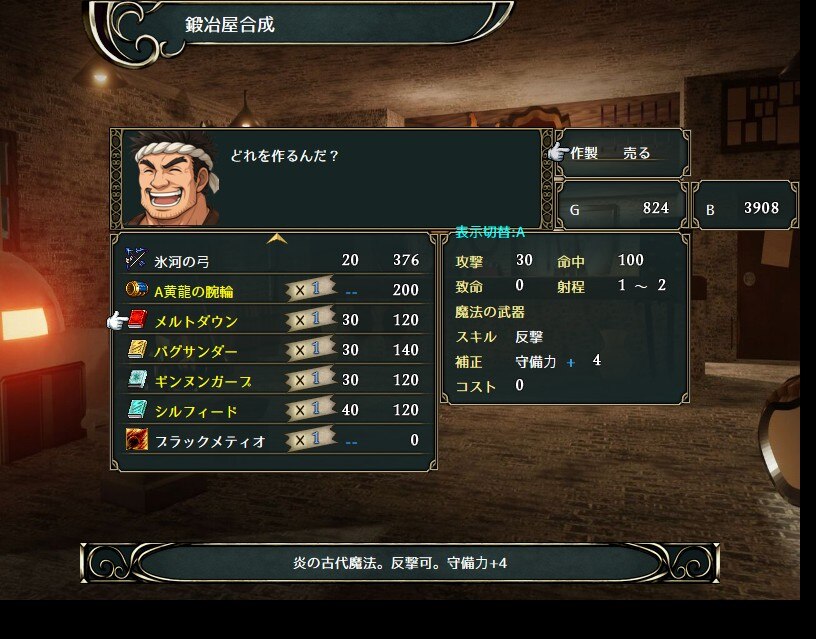Toggle display via 表示切替:A label

(x=490, y=232)
